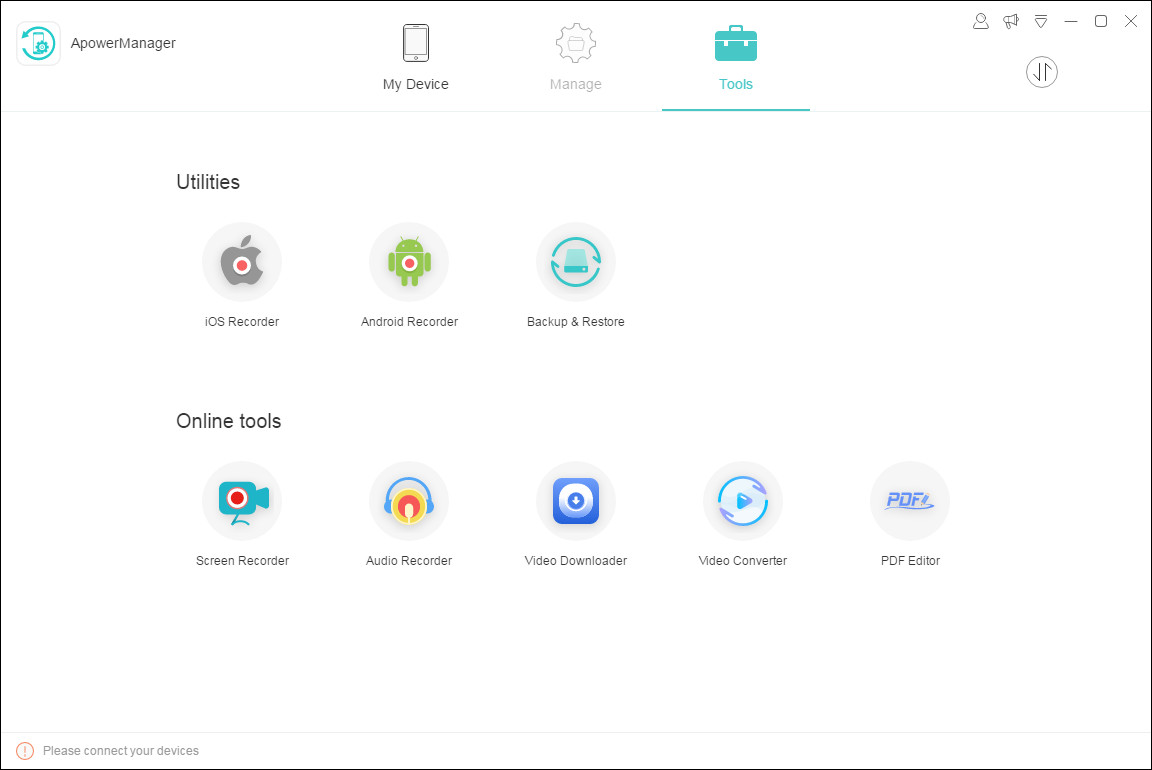The width and height of the screenshot is (1152, 770).
Task: Switch to the Manage tab
Action: pos(576,59)
